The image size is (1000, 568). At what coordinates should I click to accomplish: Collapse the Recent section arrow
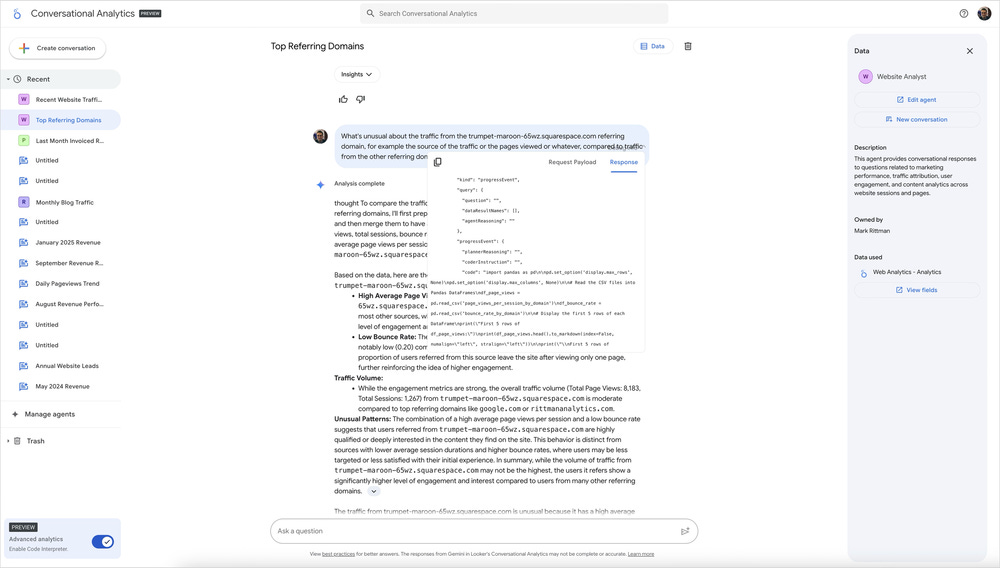tap(8, 79)
